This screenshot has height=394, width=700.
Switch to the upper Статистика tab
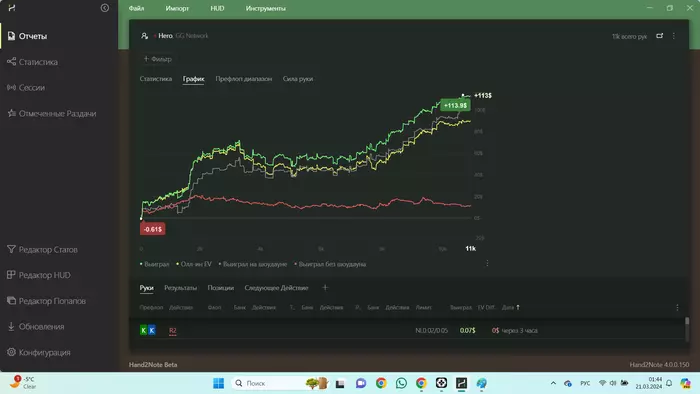[156, 79]
